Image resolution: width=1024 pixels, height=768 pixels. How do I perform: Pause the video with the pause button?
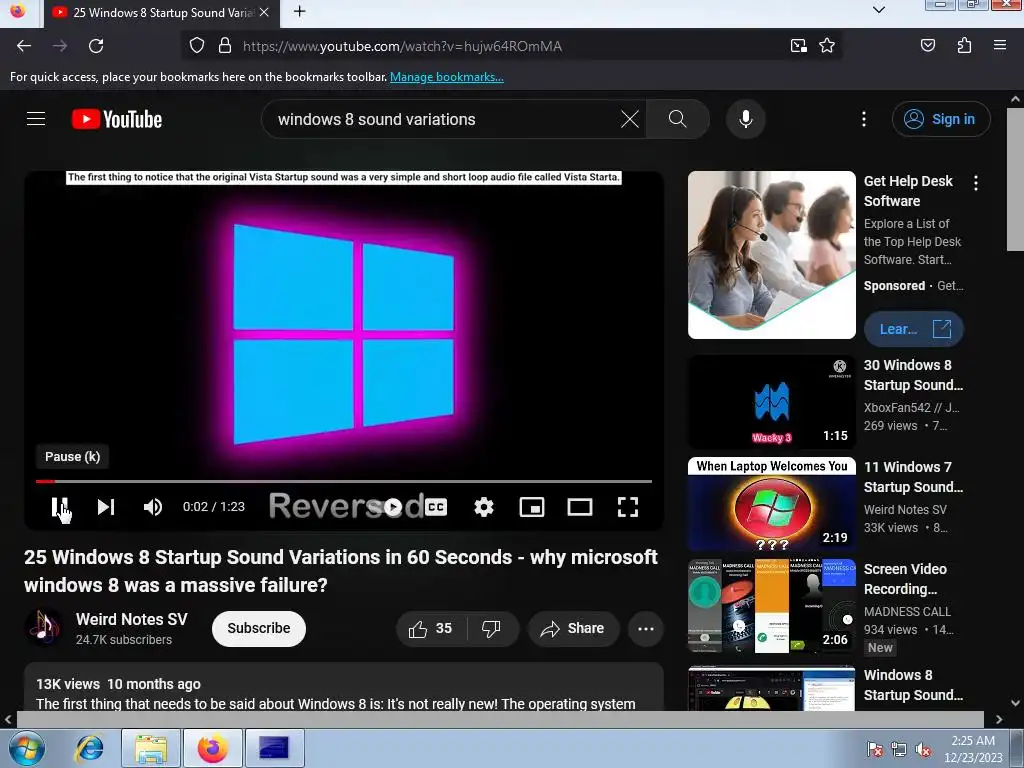point(59,507)
